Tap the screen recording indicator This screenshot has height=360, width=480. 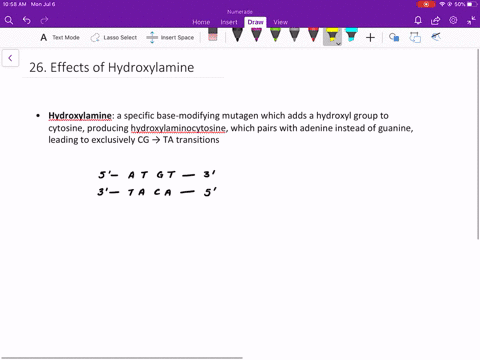[426, 4]
